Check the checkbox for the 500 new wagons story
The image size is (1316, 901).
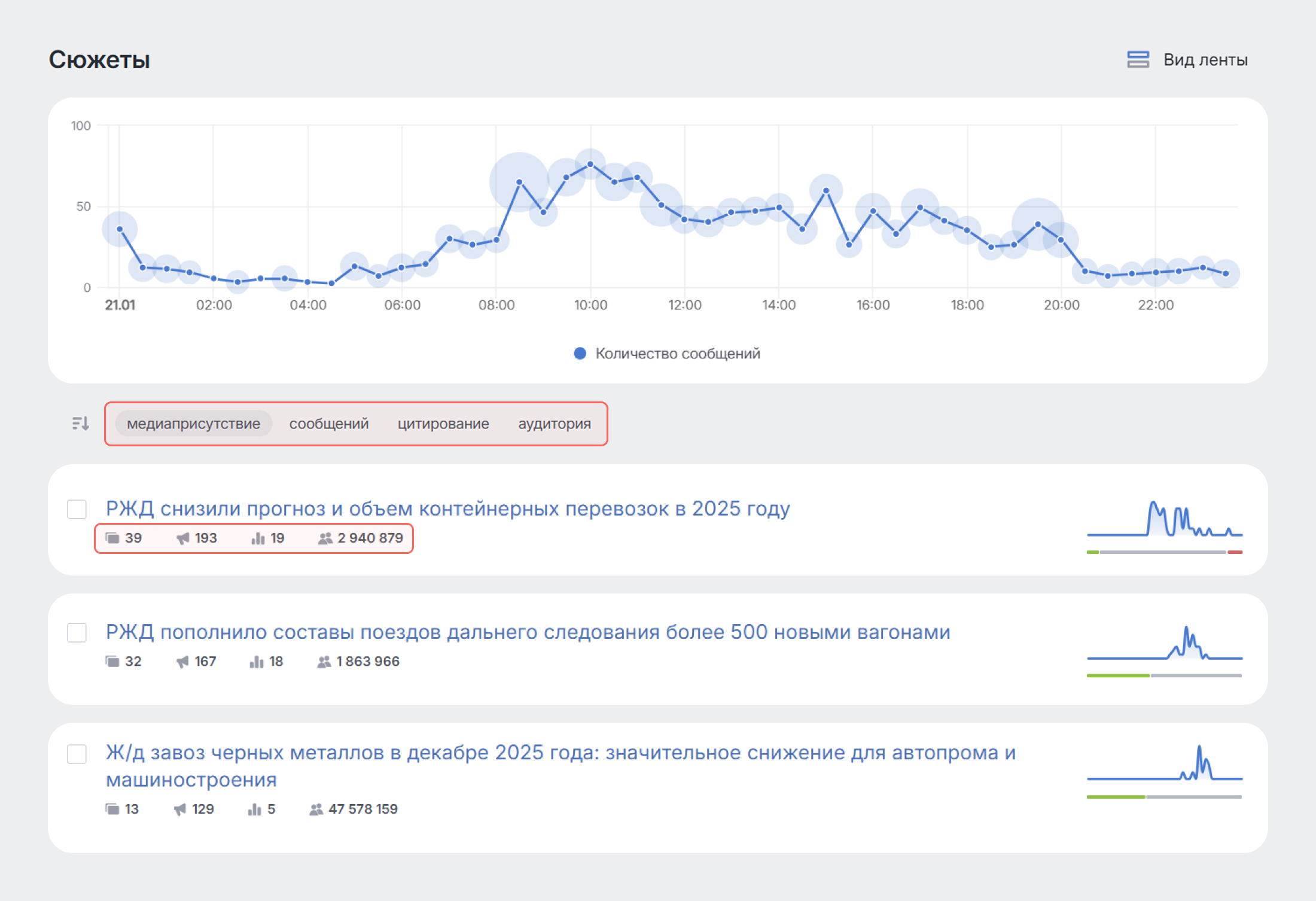(x=76, y=632)
